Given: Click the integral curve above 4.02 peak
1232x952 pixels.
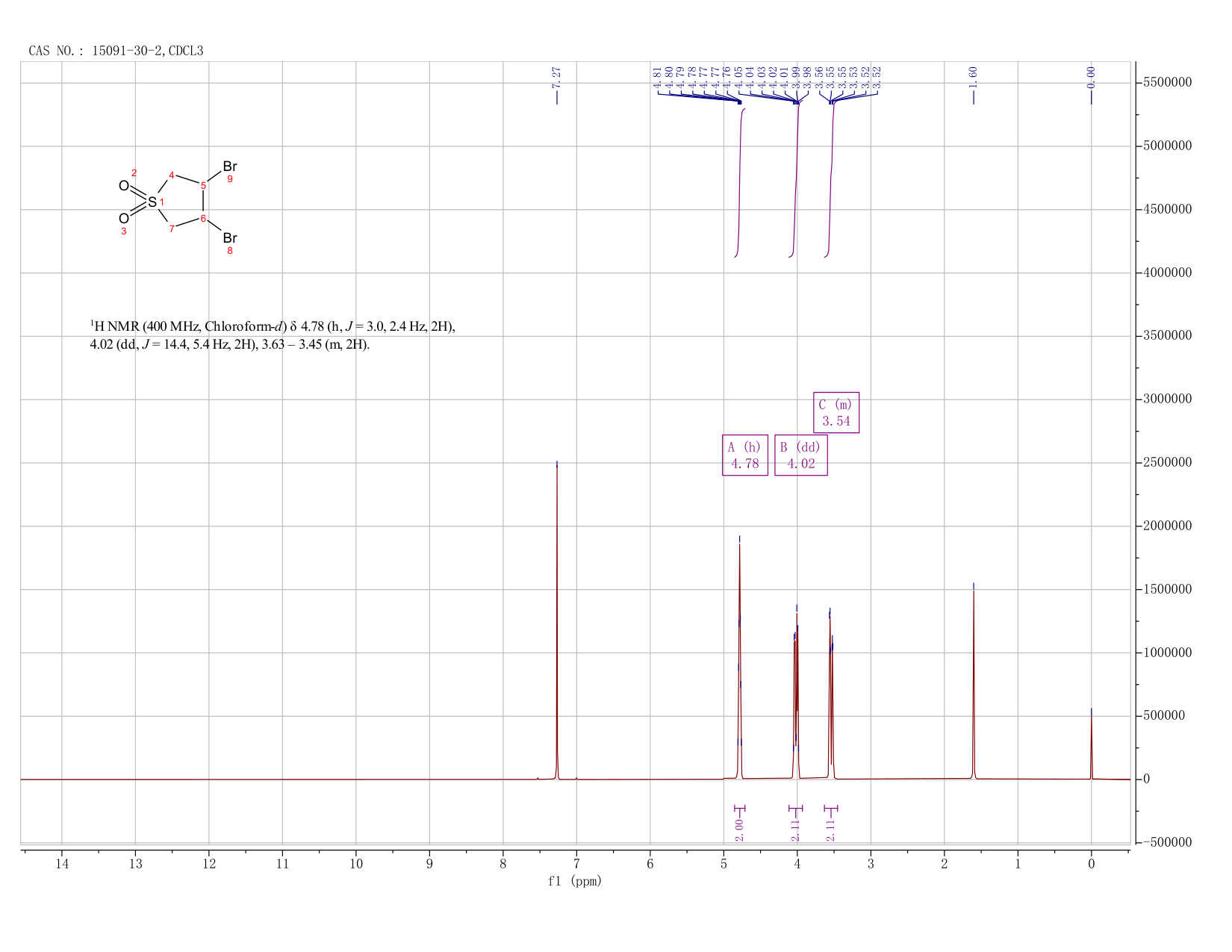Looking at the screenshot, I should [x=796, y=179].
